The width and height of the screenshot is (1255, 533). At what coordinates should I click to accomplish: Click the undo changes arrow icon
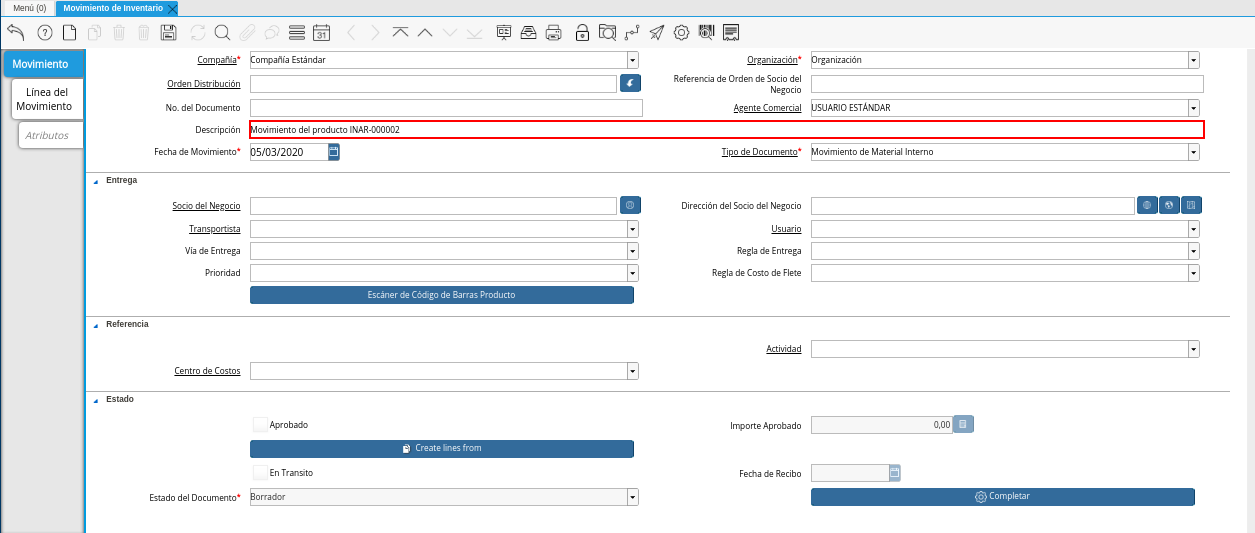click(x=15, y=32)
